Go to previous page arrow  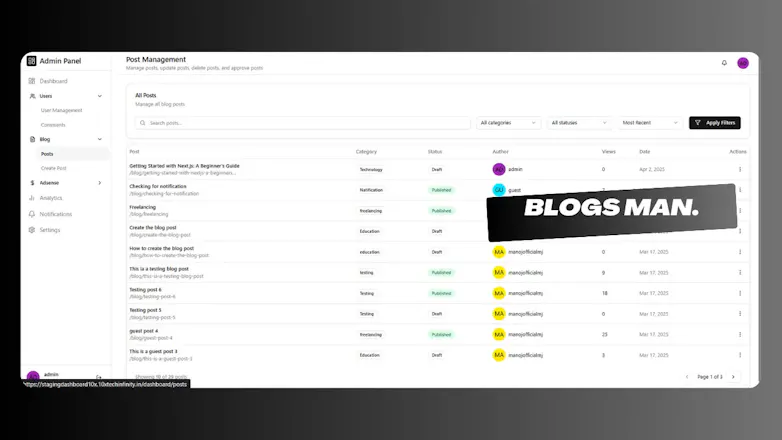point(687,377)
